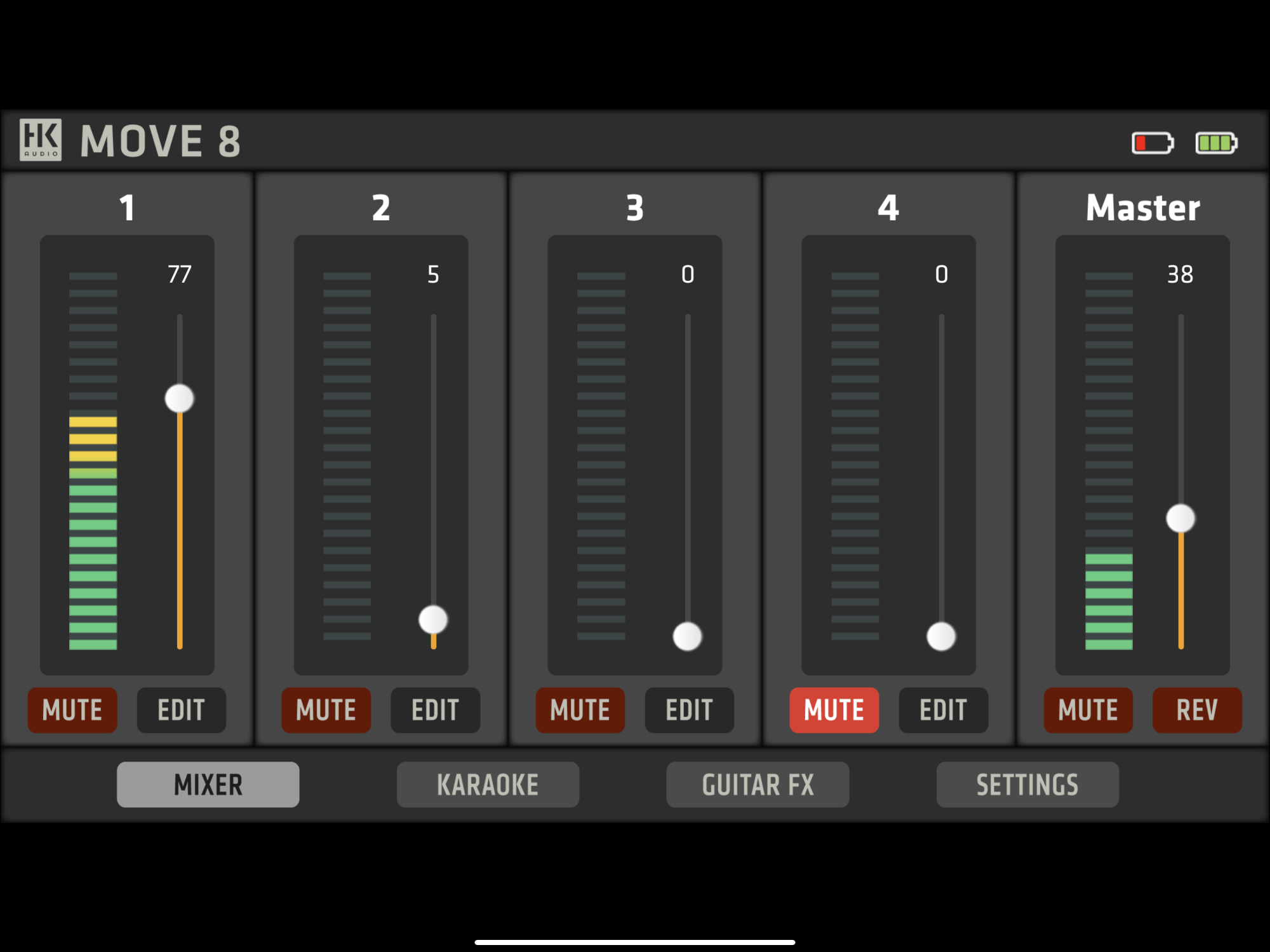Toggle the Master REV button

point(1198,710)
